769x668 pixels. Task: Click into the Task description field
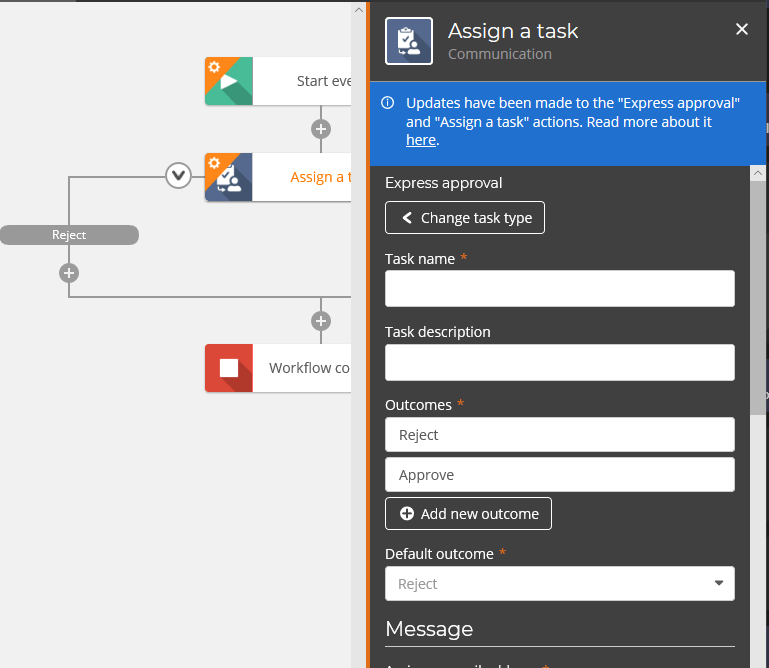click(560, 362)
